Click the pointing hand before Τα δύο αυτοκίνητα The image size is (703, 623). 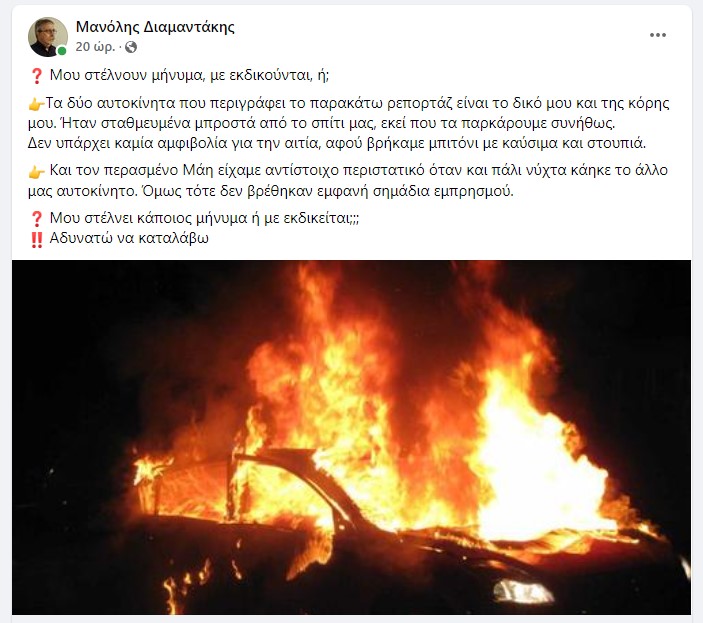(36, 104)
